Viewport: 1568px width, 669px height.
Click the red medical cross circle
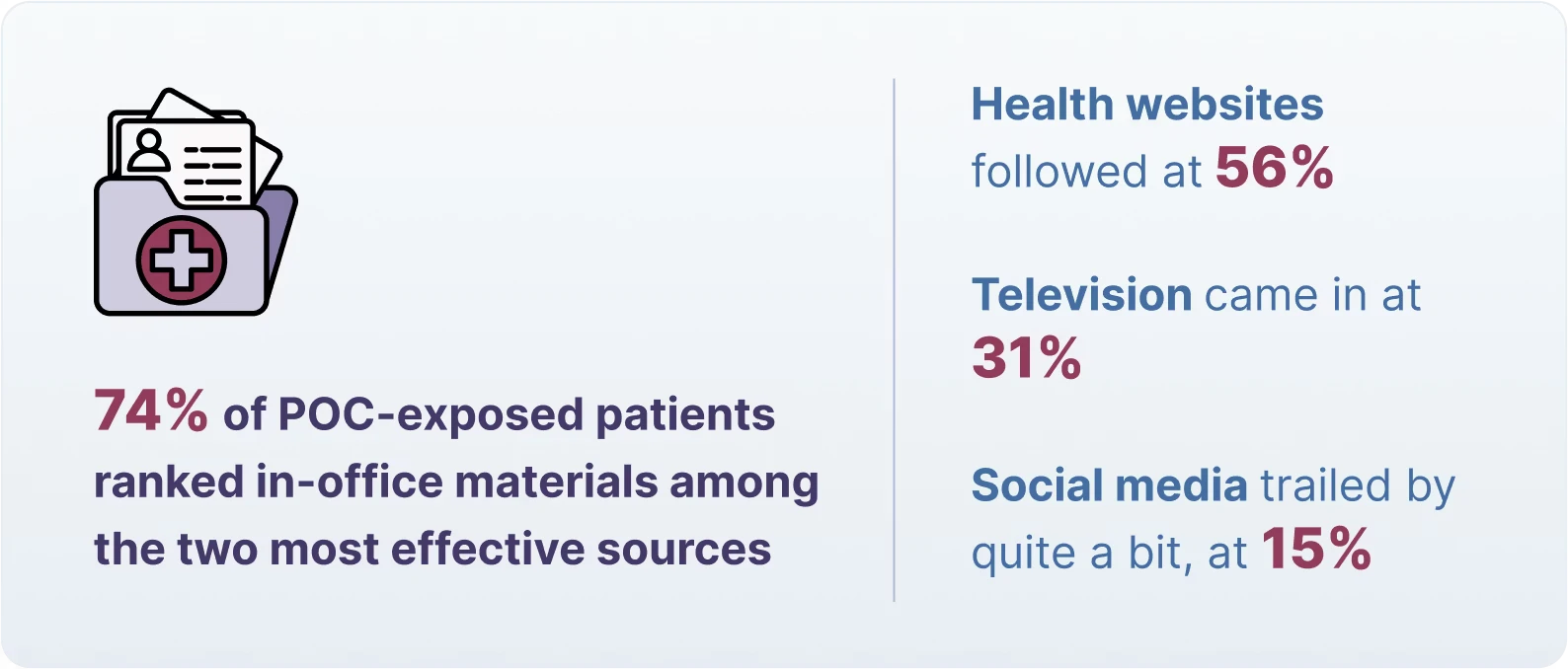pos(182,260)
